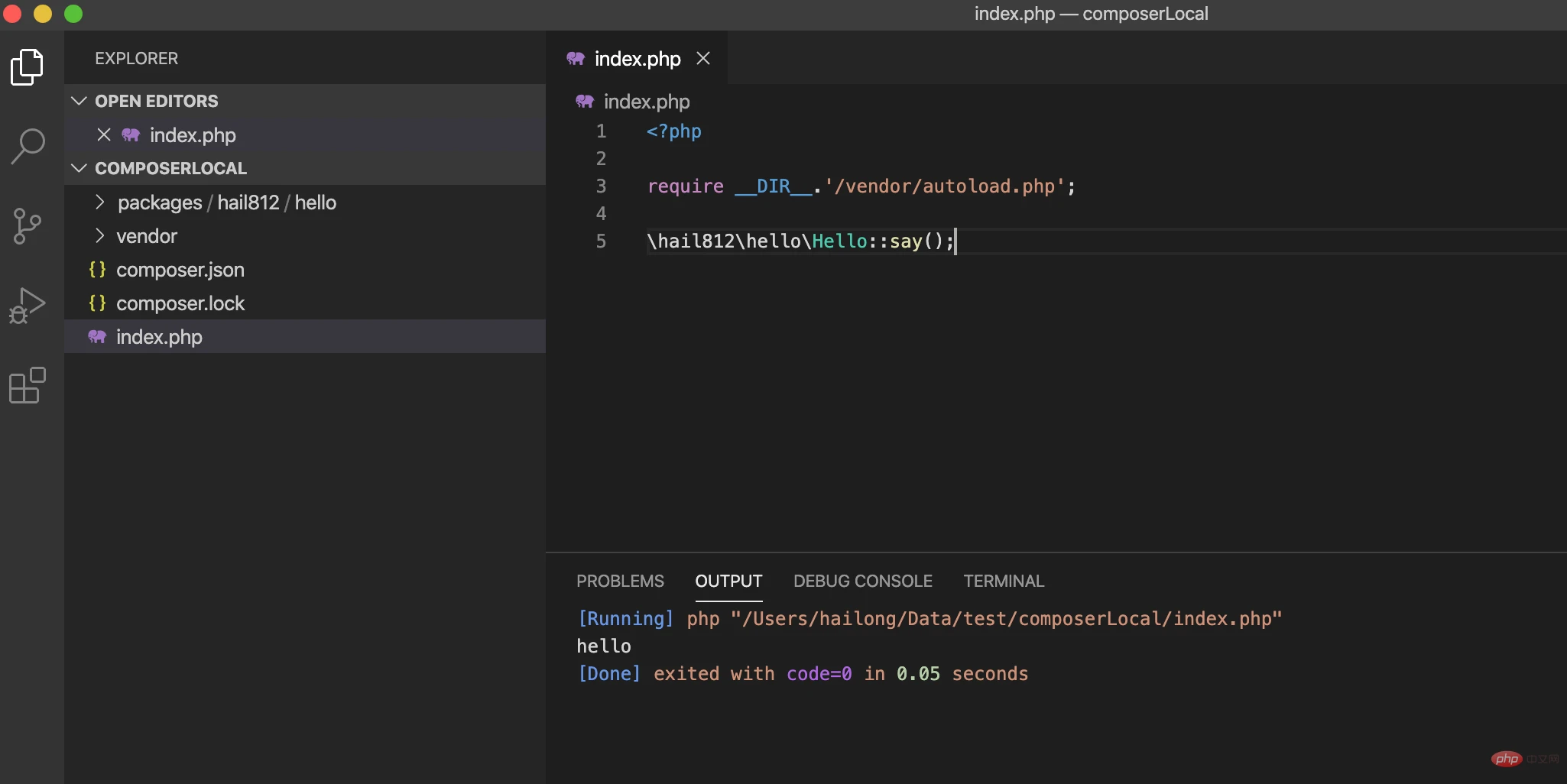This screenshot has width=1567, height=784.
Task: Expand the packages/hail812/hello folder
Action: [x=226, y=202]
